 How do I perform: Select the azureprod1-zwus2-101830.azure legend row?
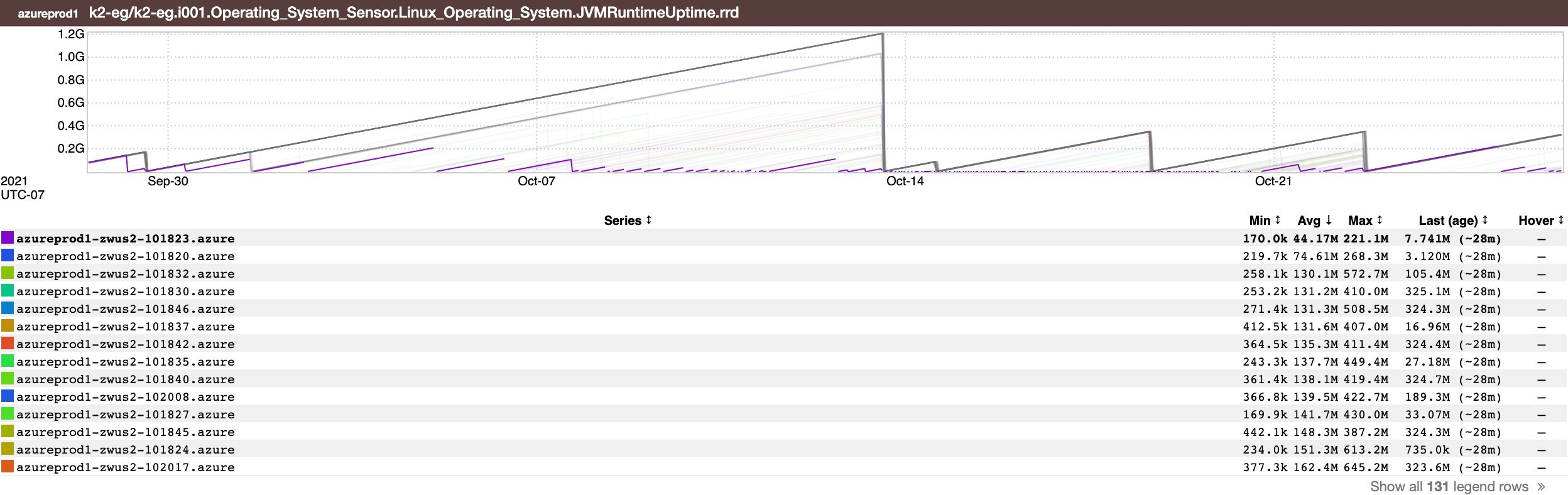pyautogui.click(x=126, y=291)
